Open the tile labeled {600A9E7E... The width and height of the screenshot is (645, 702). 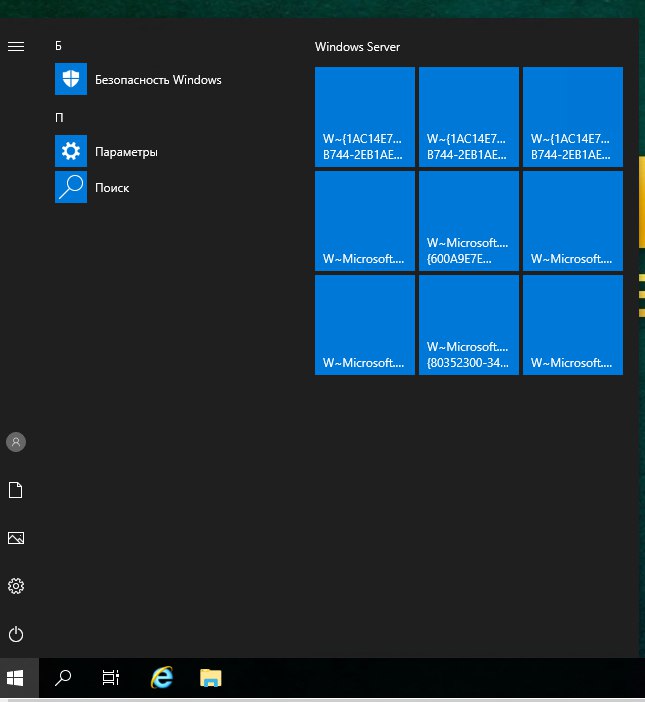pyautogui.click(x=469, y=221)
